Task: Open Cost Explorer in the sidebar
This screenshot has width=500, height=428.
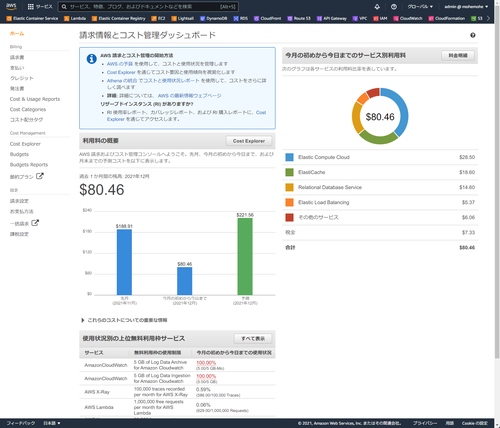Action: pyautogui.click(x=25, y=144)
